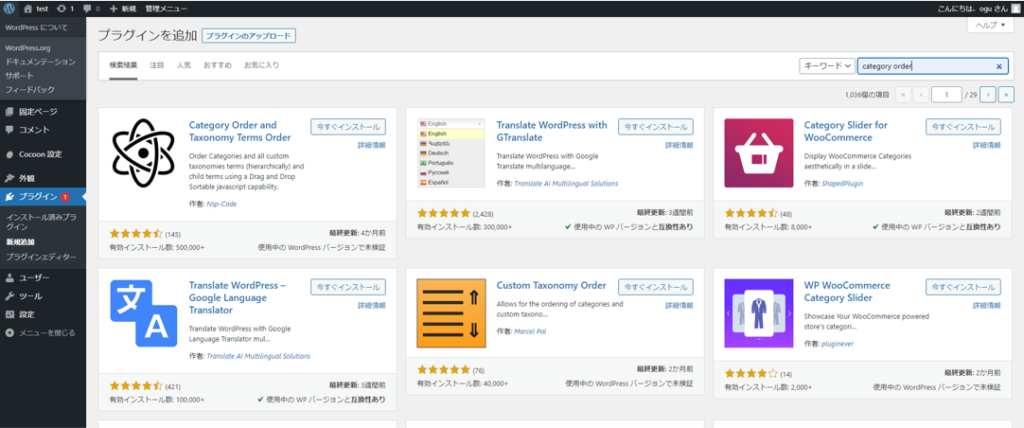Switch to 注目 tab
This screenshot has width=1024, height=428.
pyautogui.click(x=157, y=65)
